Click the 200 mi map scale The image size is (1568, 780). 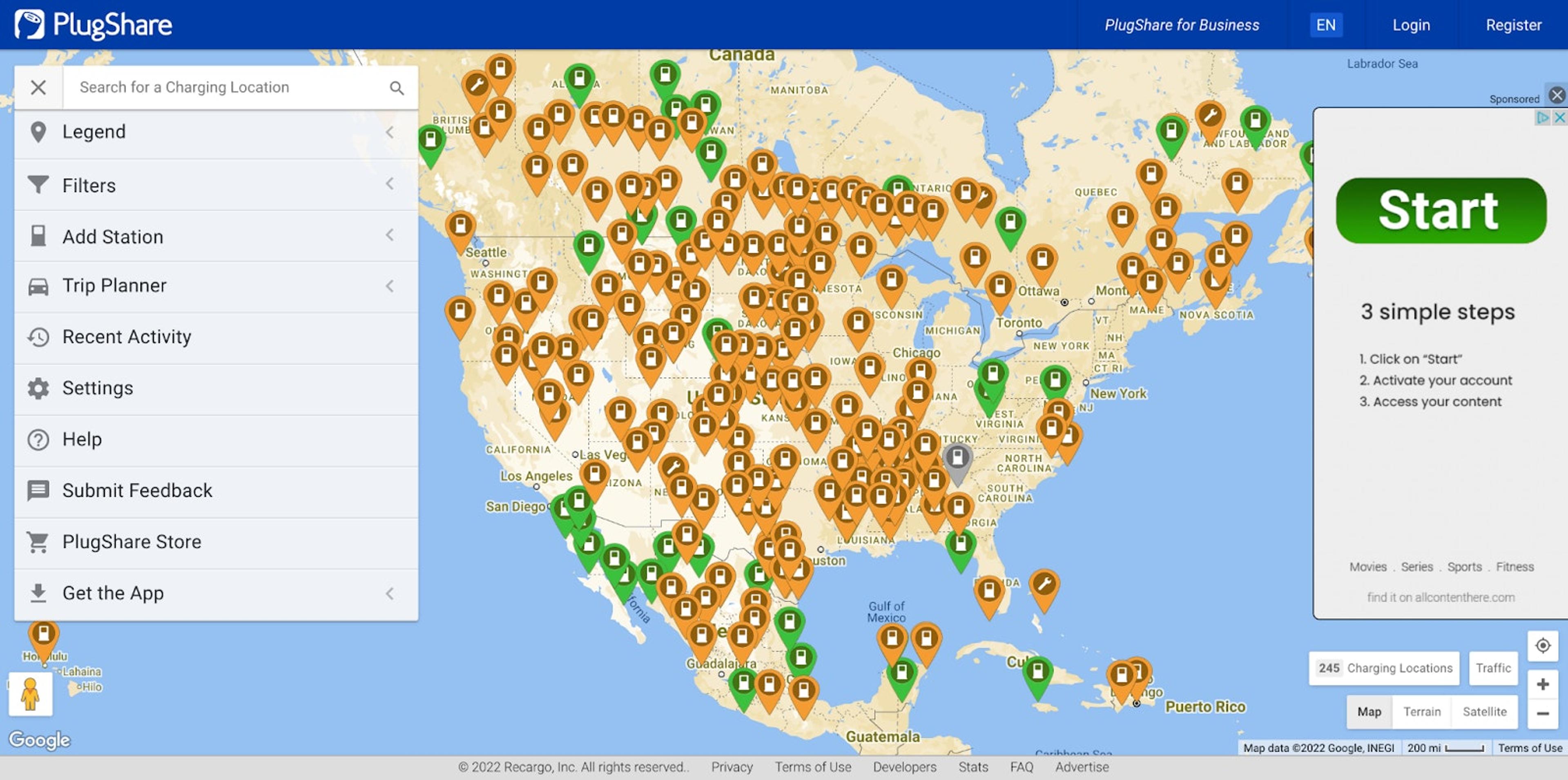click(1445, 748)
